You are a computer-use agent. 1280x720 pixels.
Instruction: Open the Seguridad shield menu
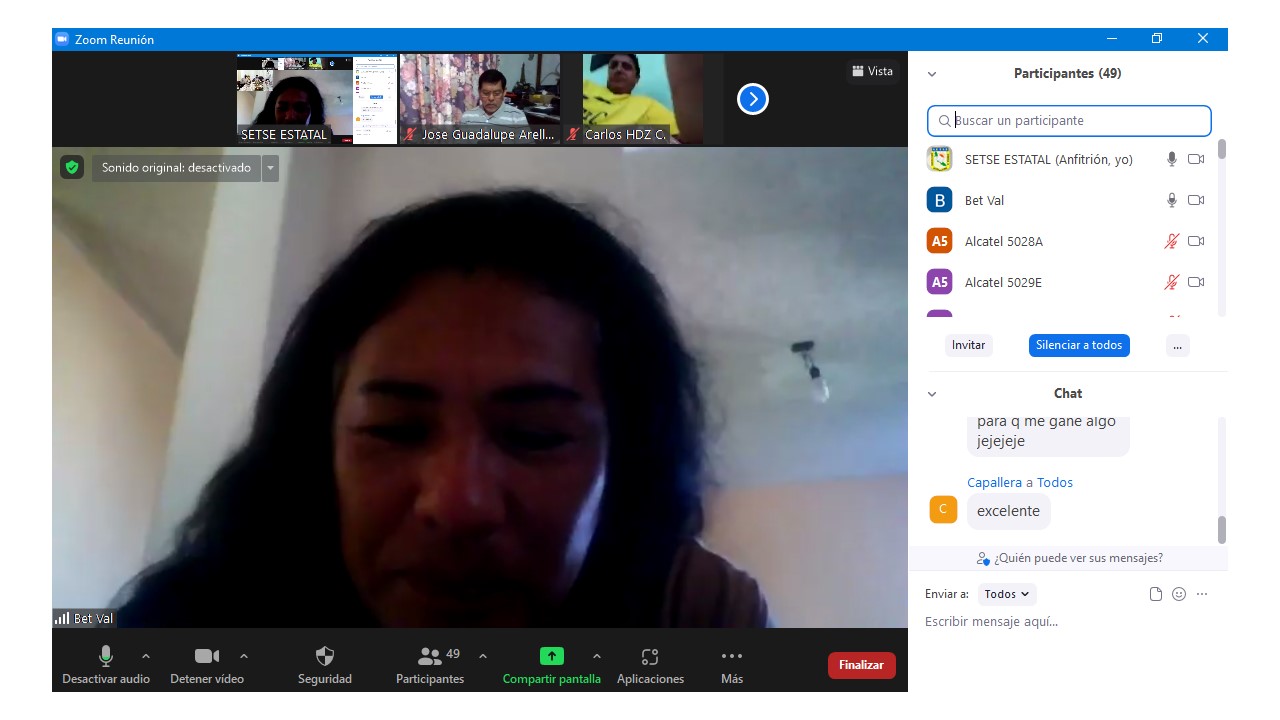[325, 665]
